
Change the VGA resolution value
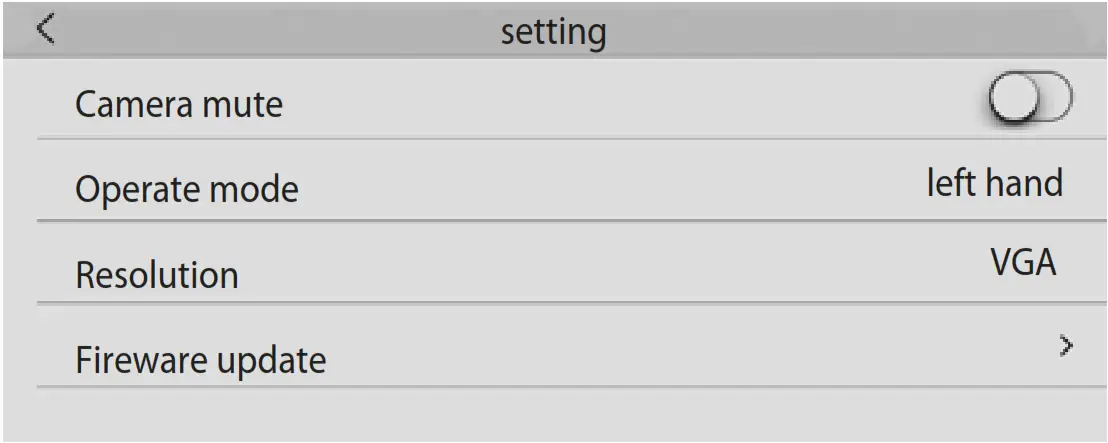click(1023, 265)
